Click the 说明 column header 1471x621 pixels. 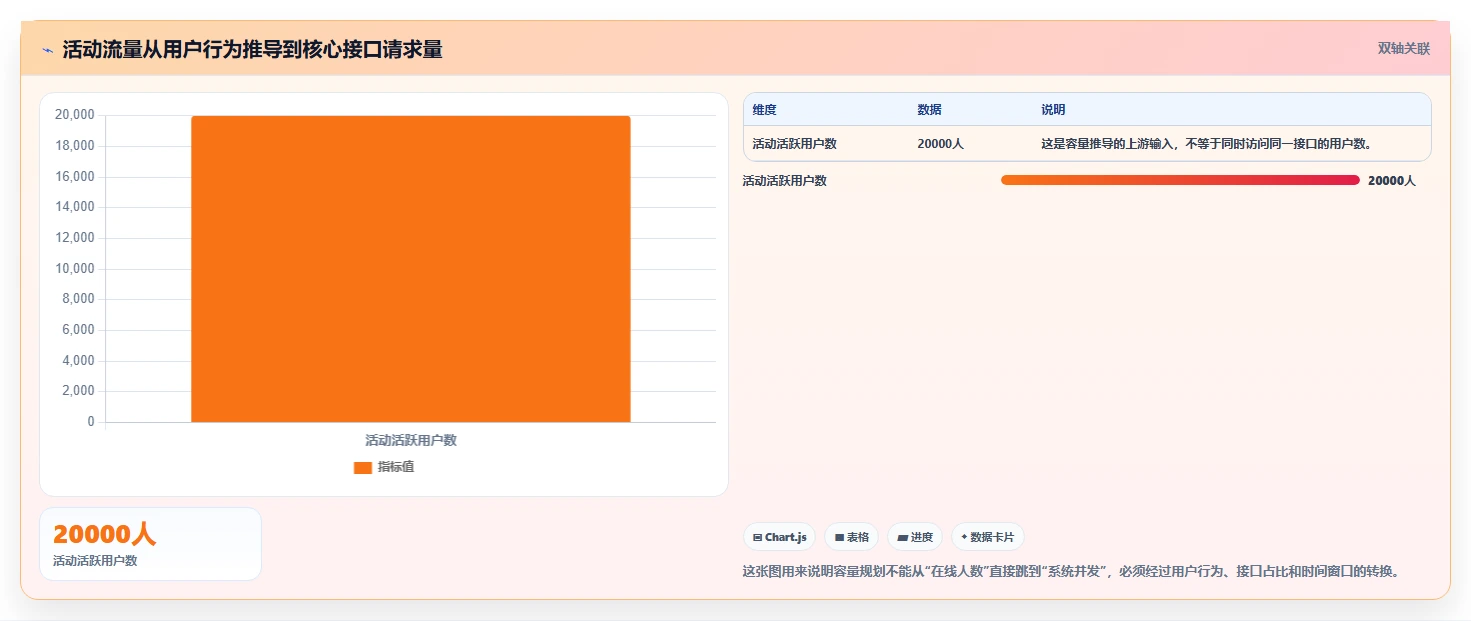[x=1053, y=110]
